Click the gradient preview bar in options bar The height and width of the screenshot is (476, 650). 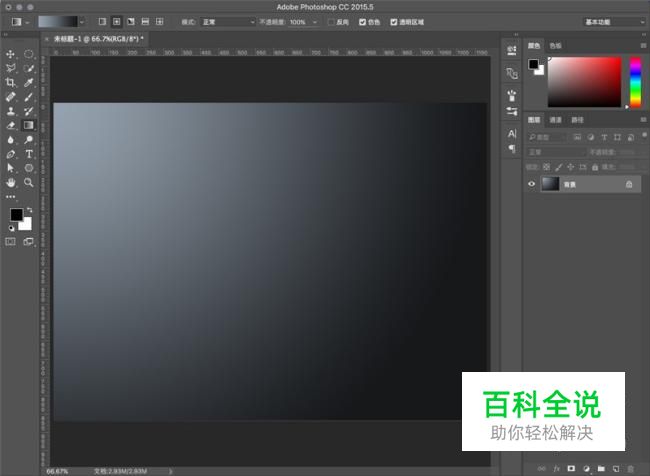58,22
